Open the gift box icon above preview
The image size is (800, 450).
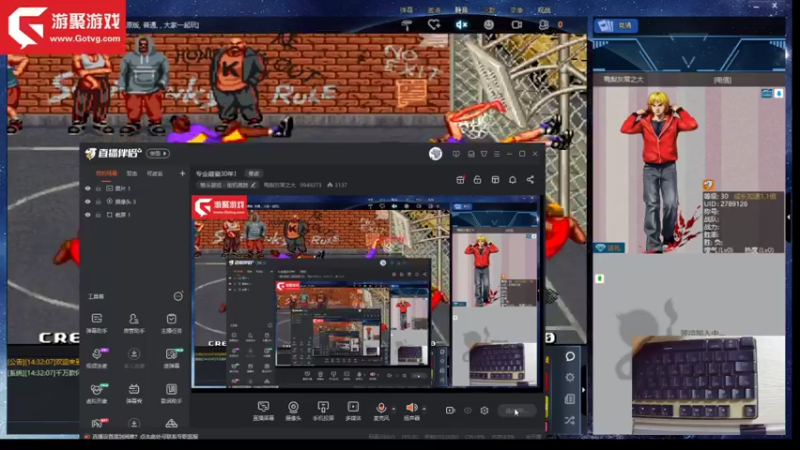click(460, 180)
